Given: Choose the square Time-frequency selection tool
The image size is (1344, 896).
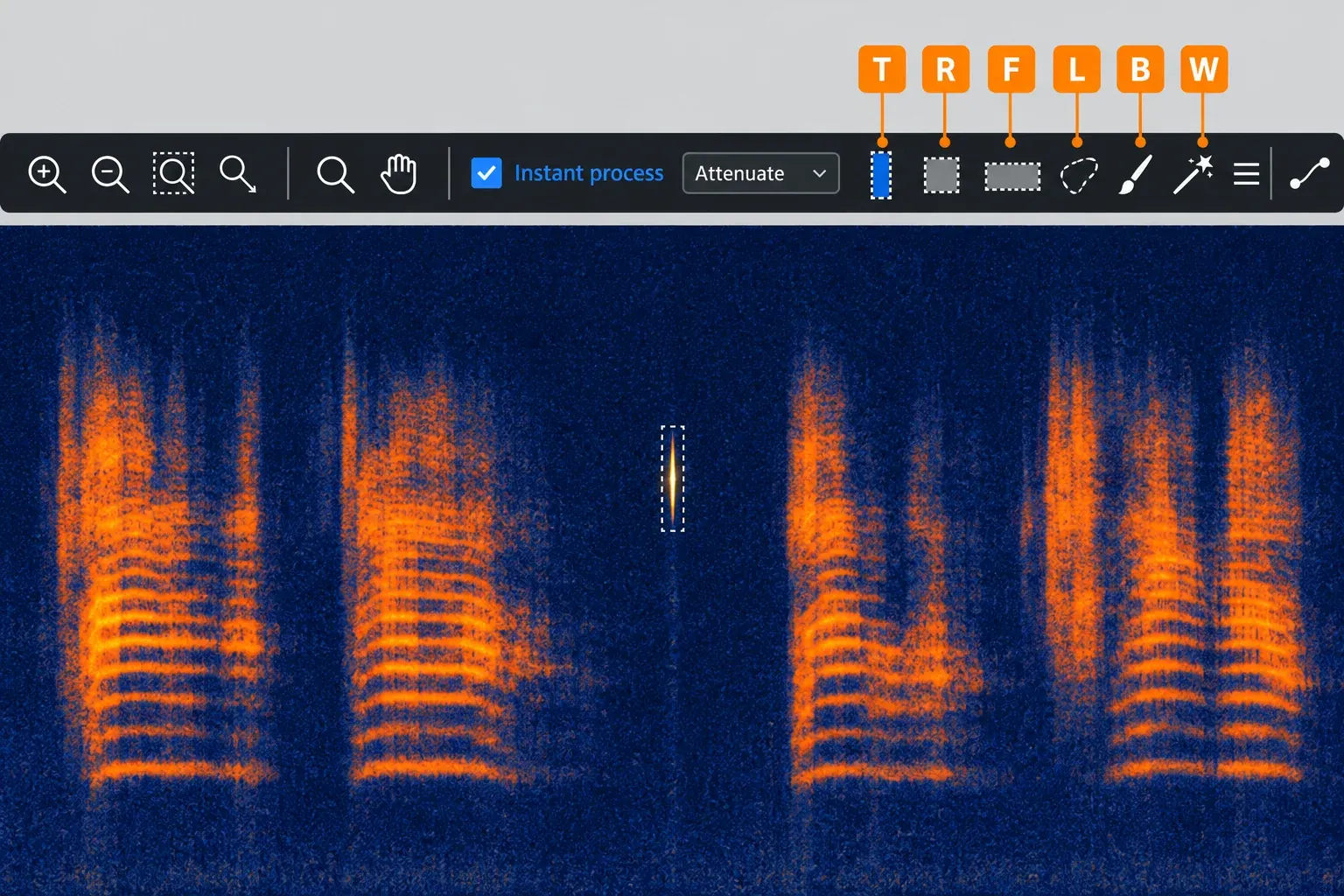Looking at the screenshot, I should pos(941,175).
